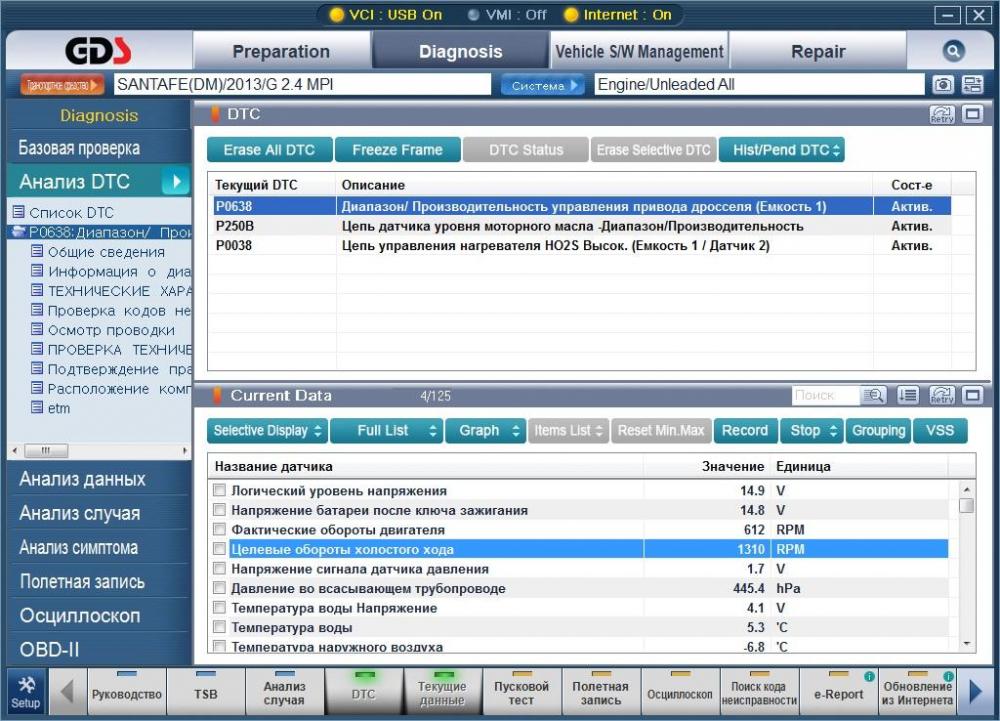
Task: Open the Selective Display dropdown
Action: [269, 431]
